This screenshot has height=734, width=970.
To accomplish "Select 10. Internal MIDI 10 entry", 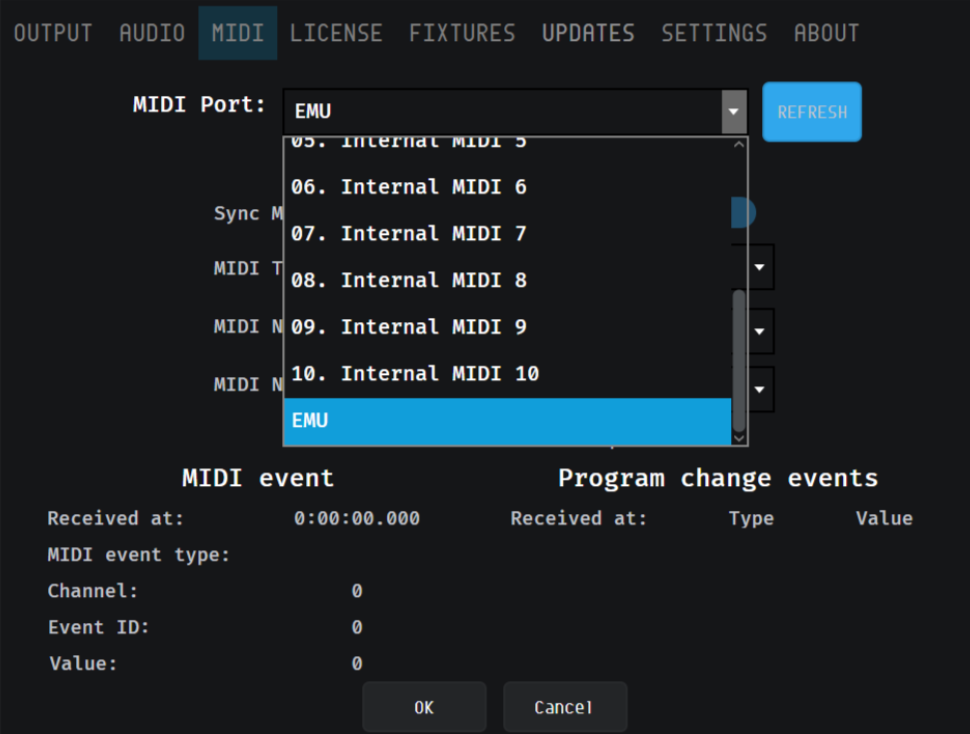I will click(x=507, y=373).
